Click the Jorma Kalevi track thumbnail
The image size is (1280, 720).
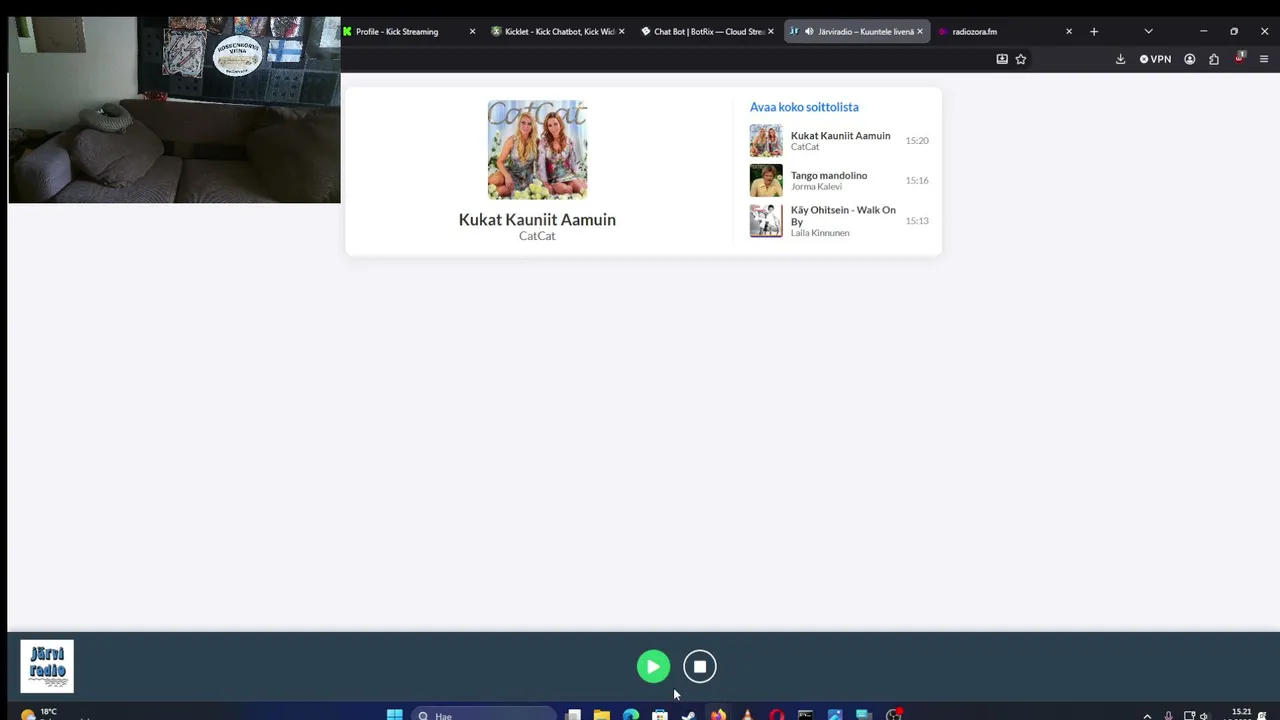766,180
